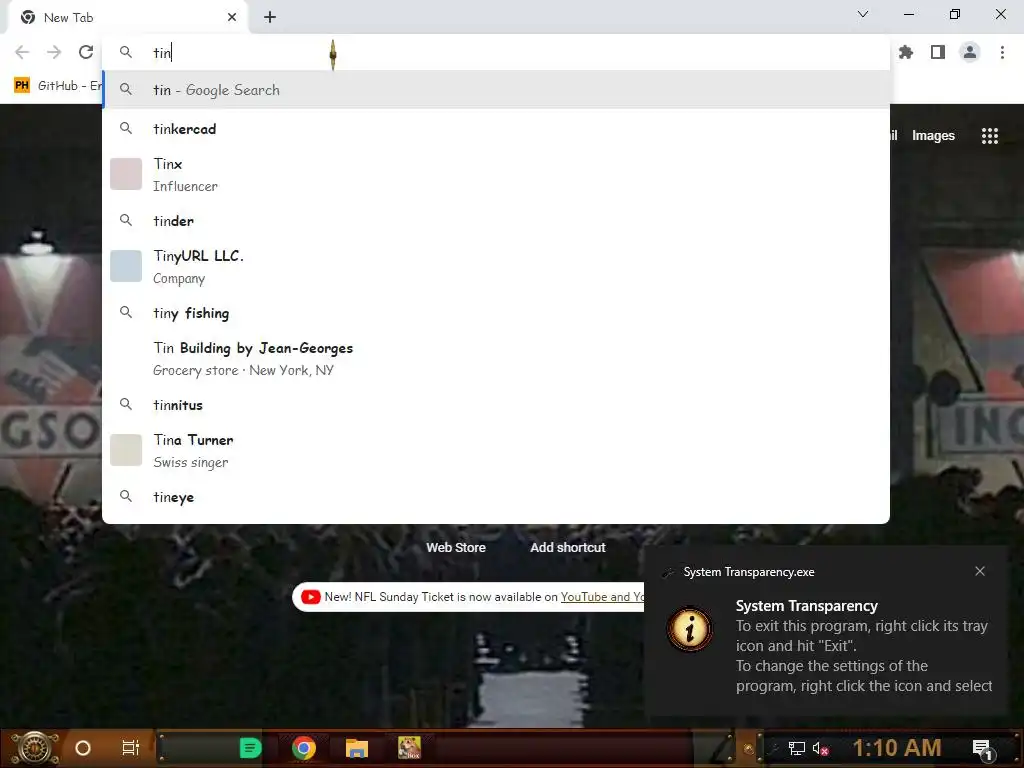This screenshot has height=768, width=1024.
Task: Open File Explorer from taskbar
Action: pyautogui.click(x=357, y=748)
